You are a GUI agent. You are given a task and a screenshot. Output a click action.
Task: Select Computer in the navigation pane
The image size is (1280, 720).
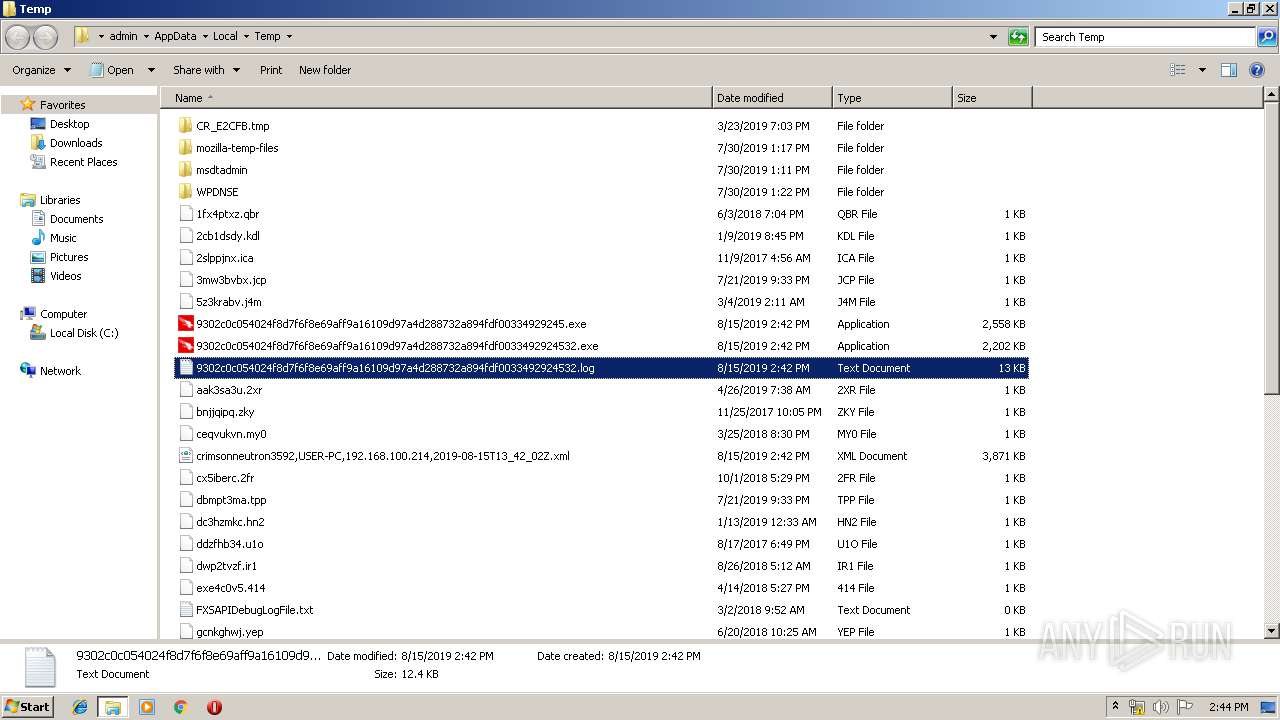[63, 314]
